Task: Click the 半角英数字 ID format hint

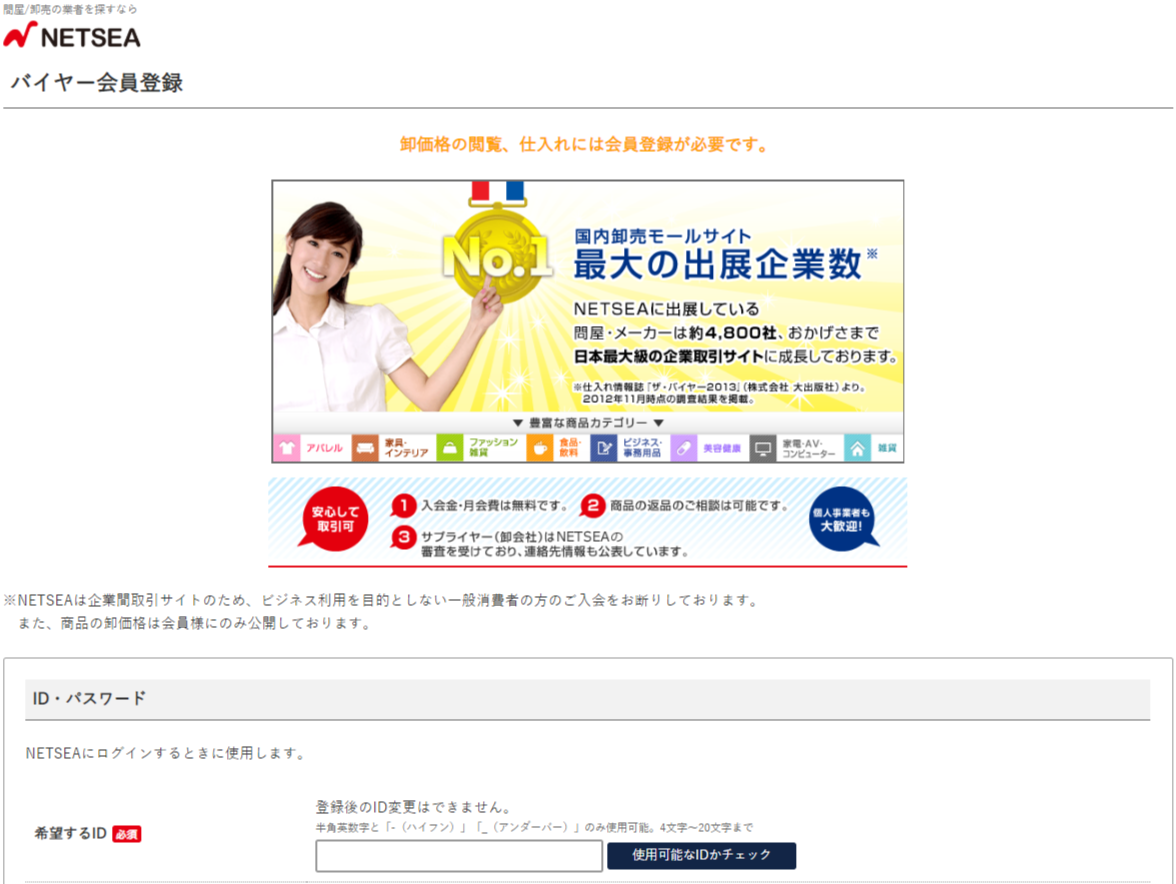Action: (534, 828)
